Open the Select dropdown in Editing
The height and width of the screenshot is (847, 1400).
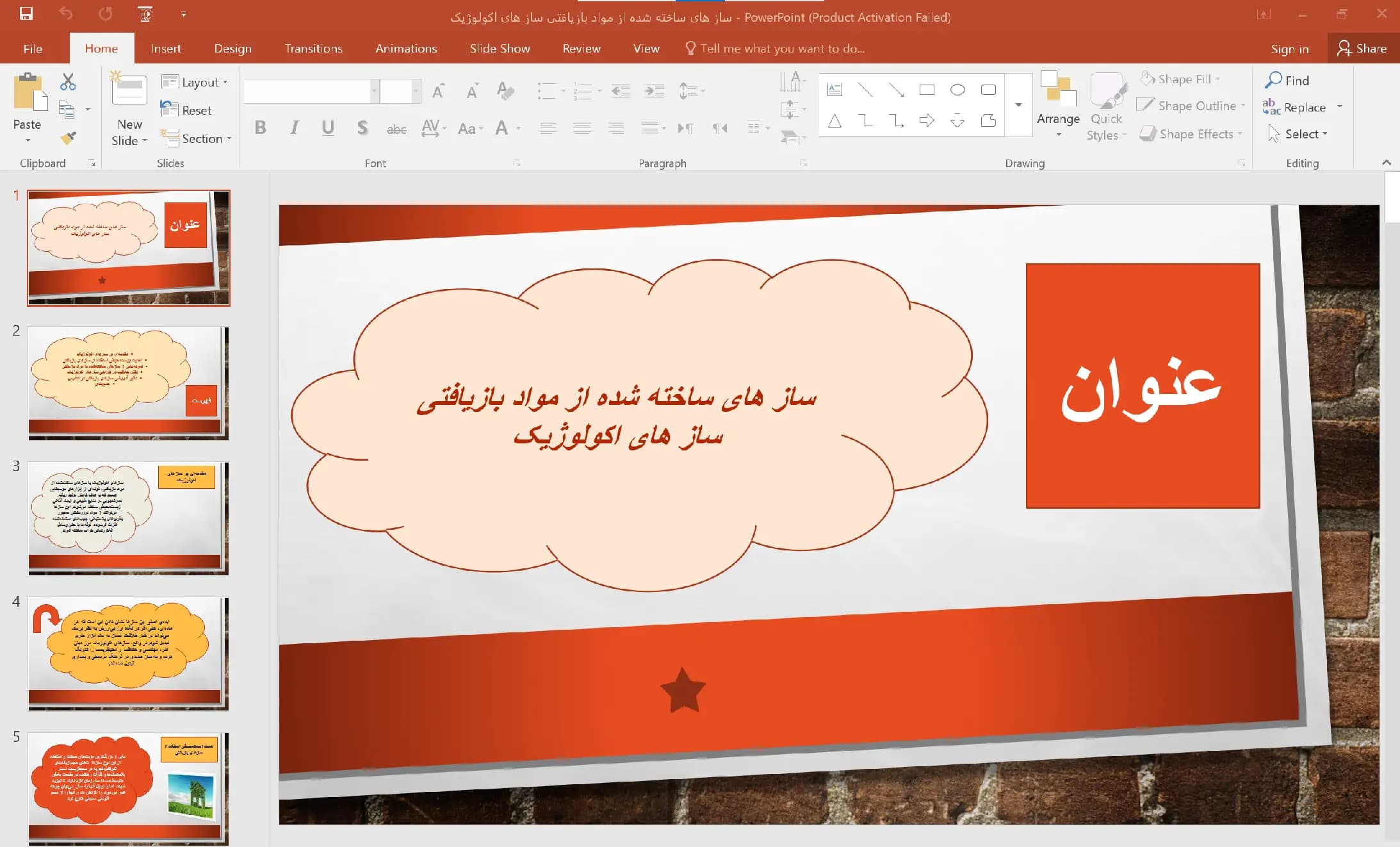click(x=1298, y=134)
